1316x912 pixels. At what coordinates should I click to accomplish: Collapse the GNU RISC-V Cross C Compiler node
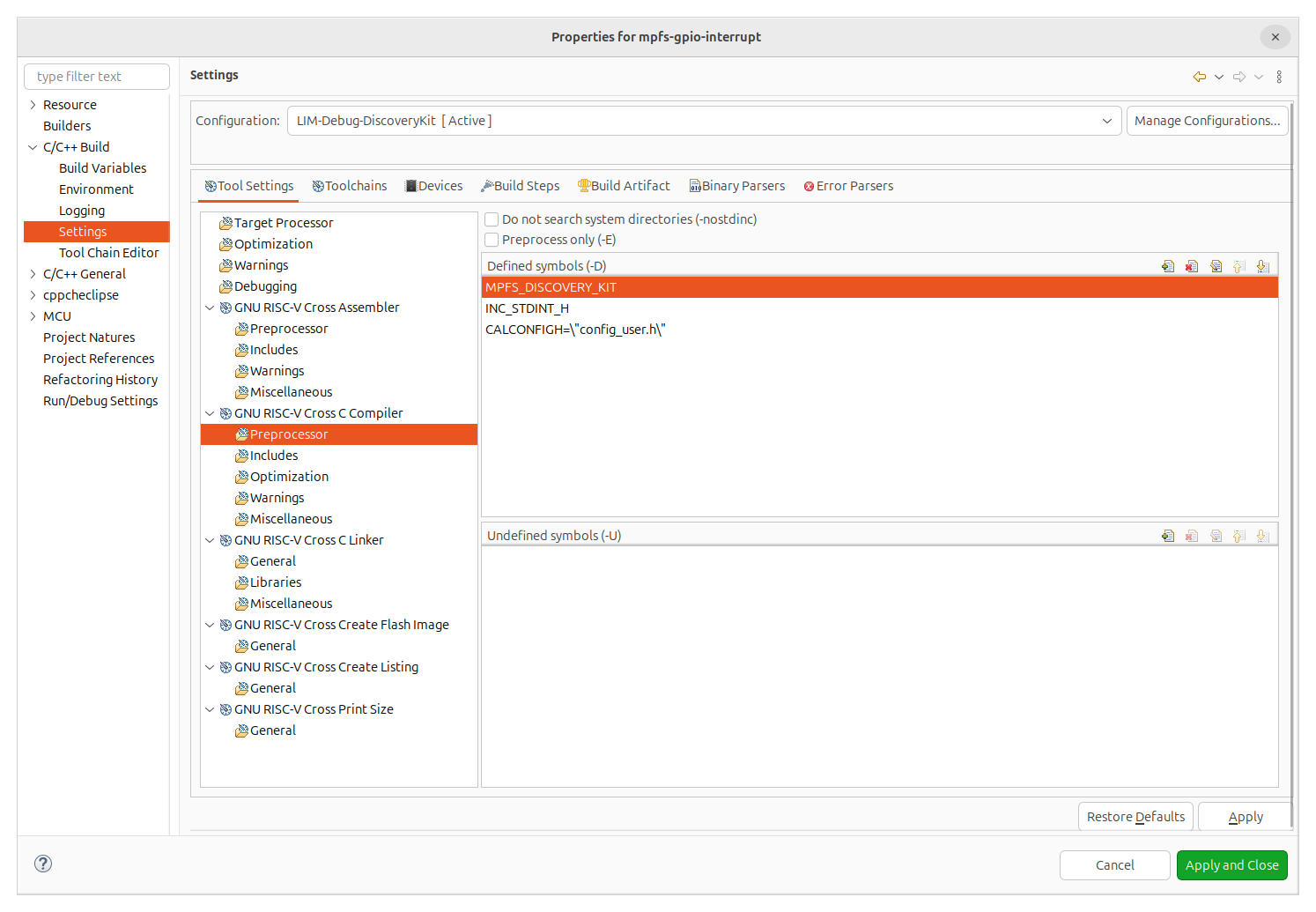click(210, 412)
